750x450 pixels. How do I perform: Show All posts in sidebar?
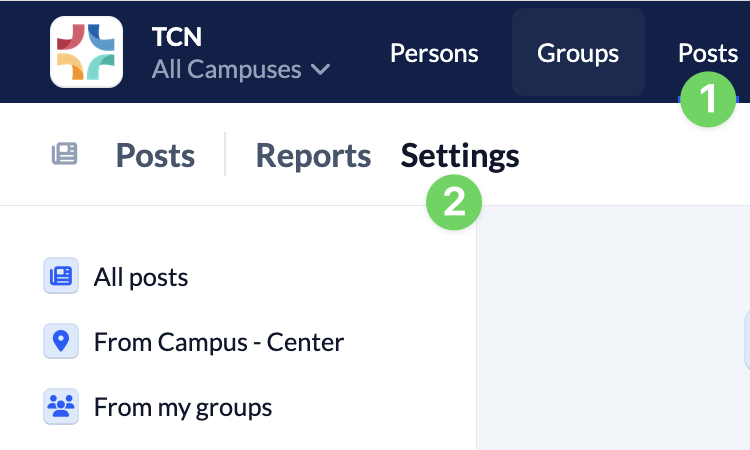point(141,277)
